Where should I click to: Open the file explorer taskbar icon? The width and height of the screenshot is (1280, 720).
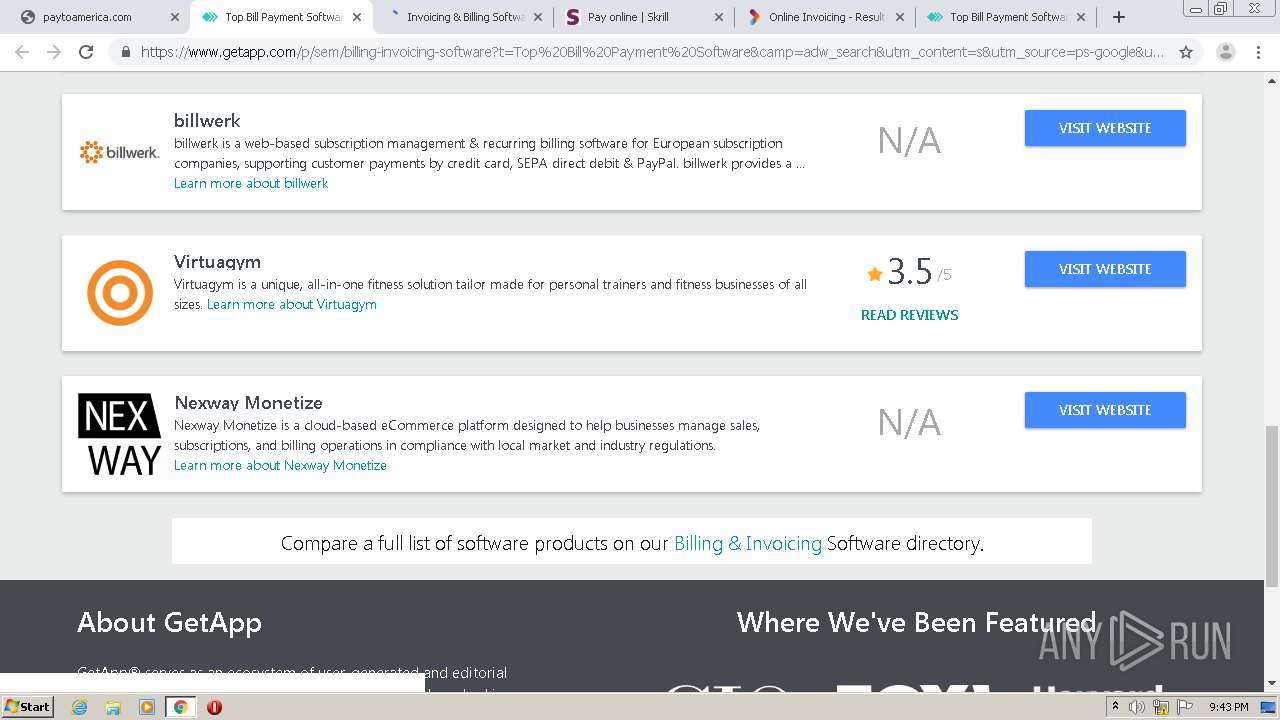tap(113, 707)
